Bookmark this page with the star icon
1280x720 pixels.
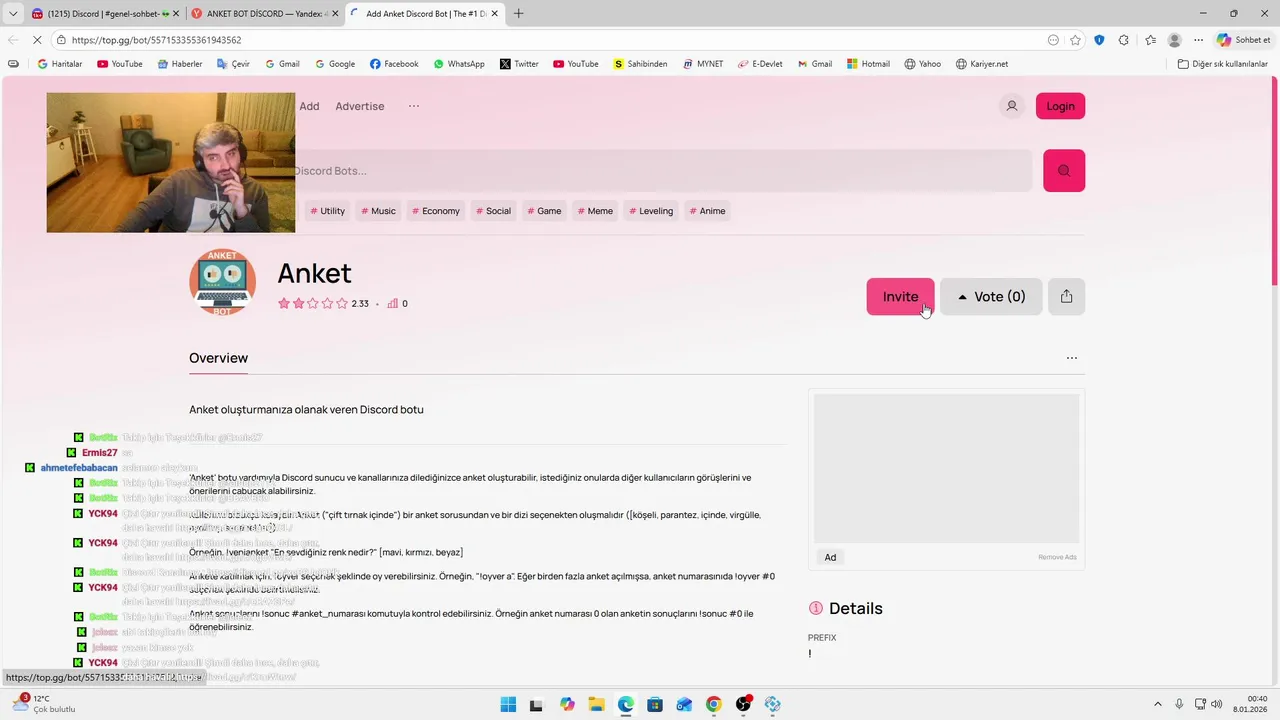click(x=1075, y=40)
